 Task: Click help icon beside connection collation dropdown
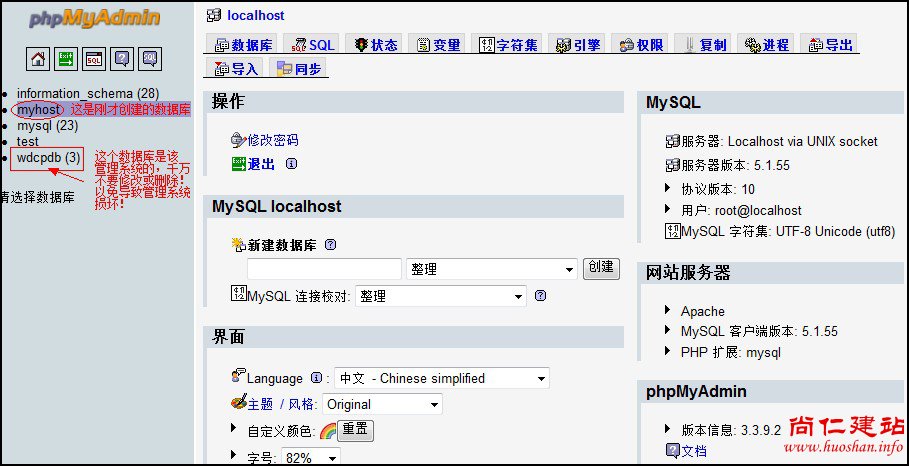click(540, 296)
